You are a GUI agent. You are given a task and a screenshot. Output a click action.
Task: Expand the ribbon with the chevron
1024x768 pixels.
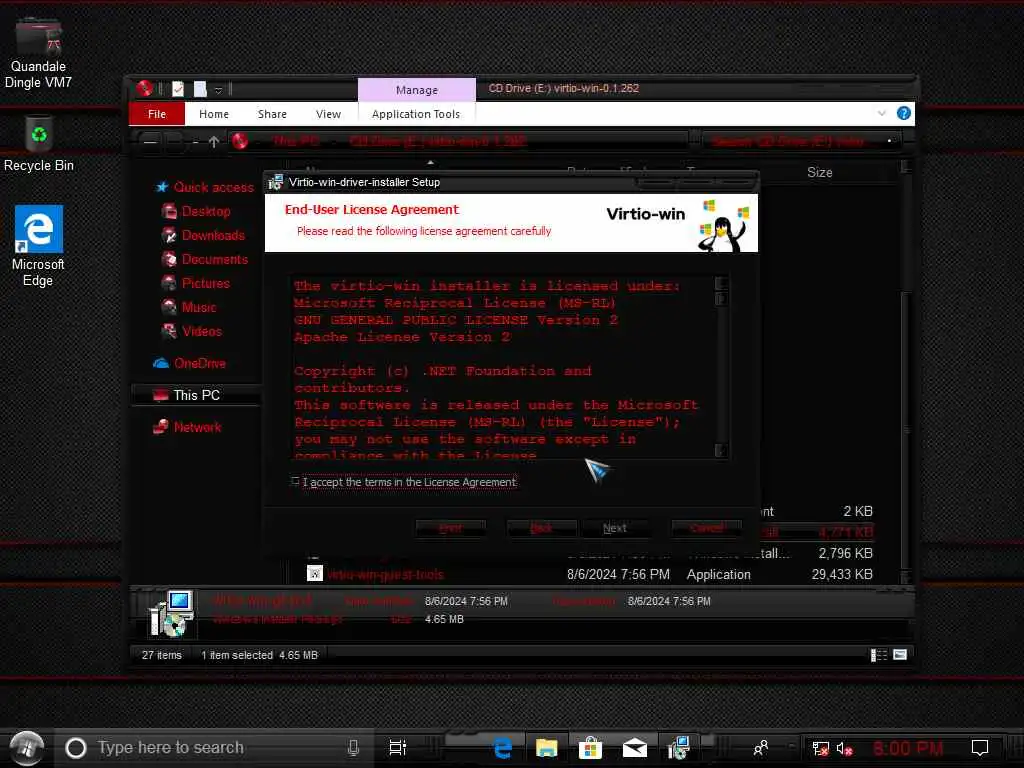[882, 114]
